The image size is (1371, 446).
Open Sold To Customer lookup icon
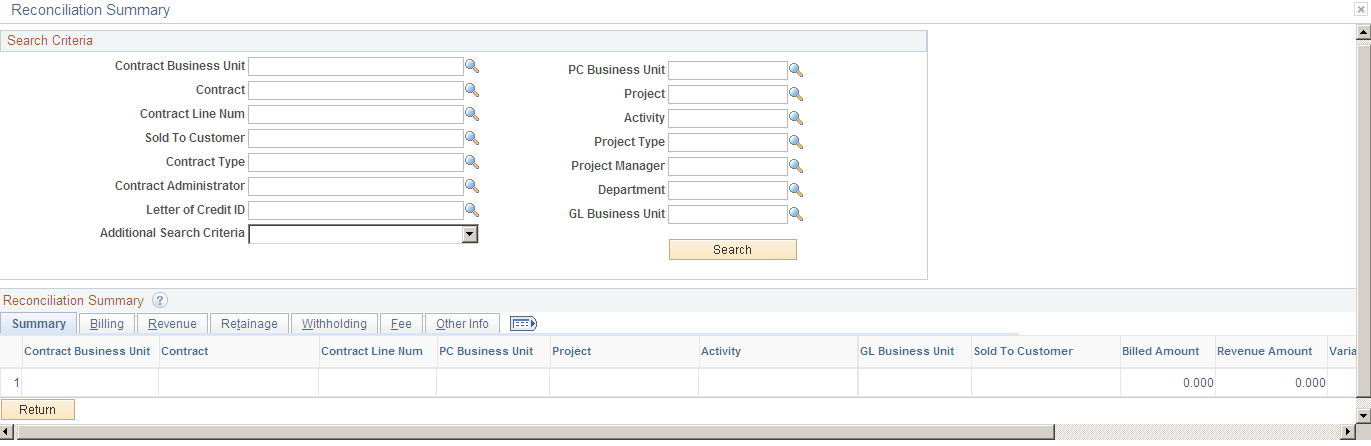tap(472, 138)
